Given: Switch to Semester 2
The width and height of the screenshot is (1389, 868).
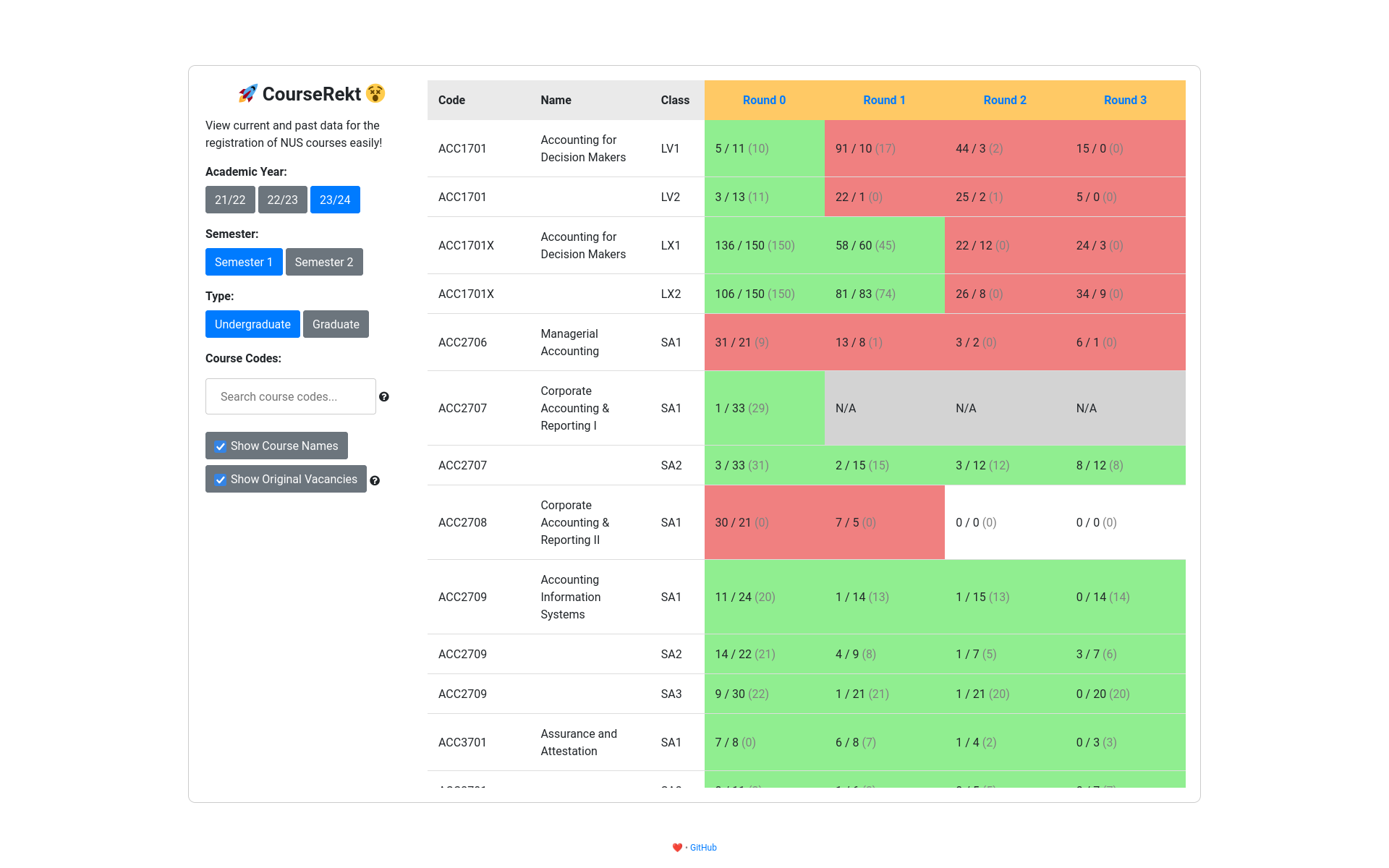Looking at the screenshot, I should coord(324,262).
